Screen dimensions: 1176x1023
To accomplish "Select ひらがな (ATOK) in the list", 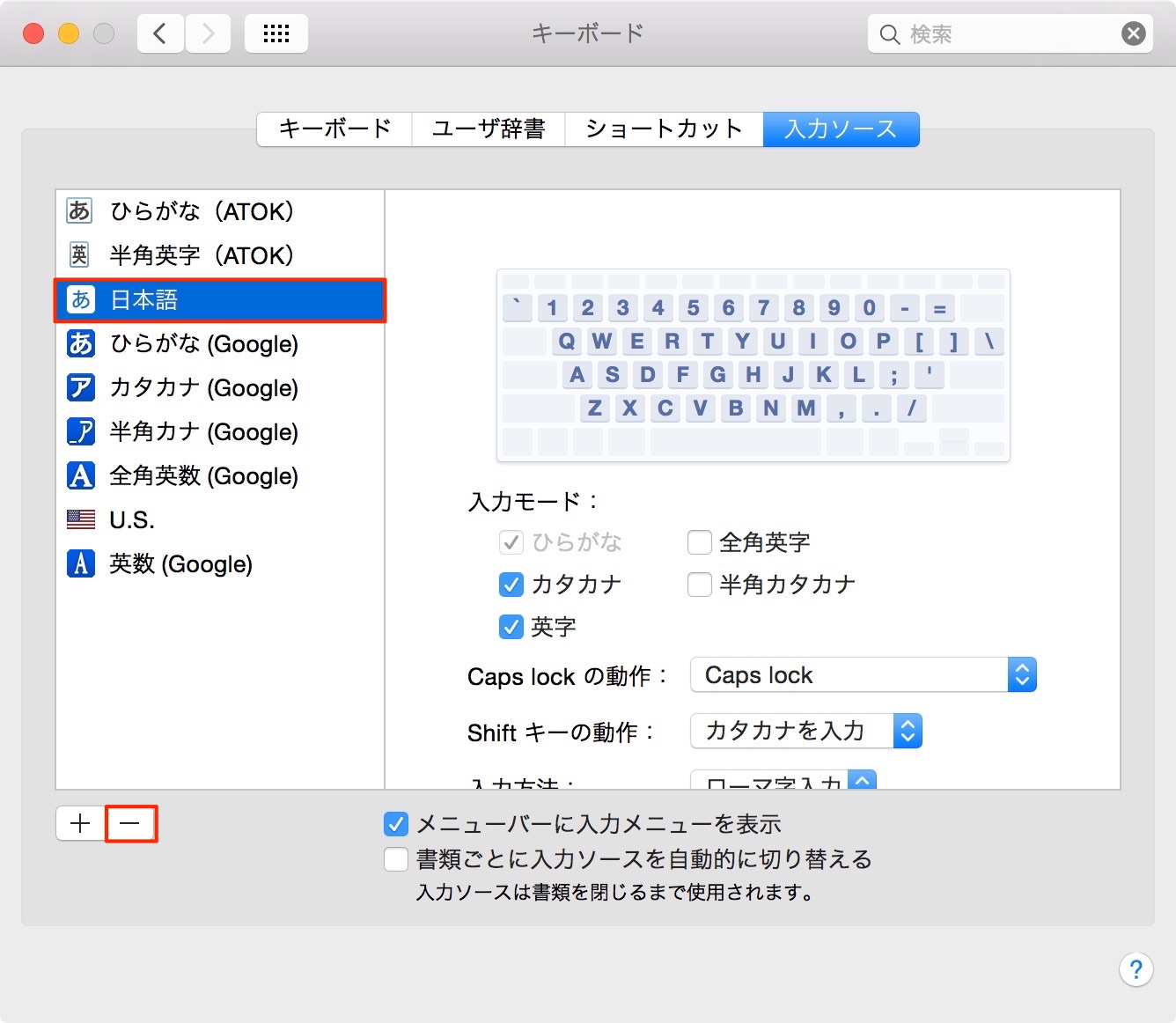I will tap(220, 211).
